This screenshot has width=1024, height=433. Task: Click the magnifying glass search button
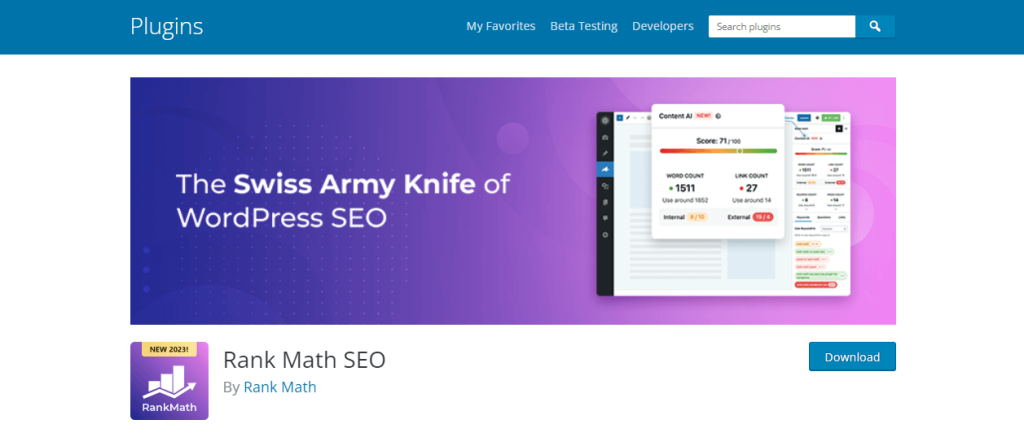tap(875, 27)
